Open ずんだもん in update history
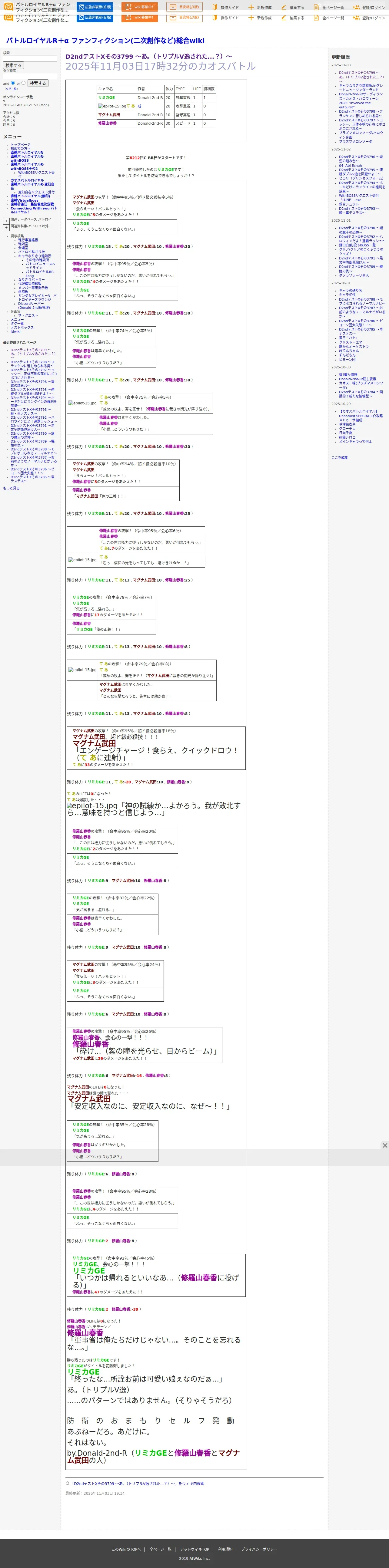Viewport: 389px width, 1568px height. (347, 355)
